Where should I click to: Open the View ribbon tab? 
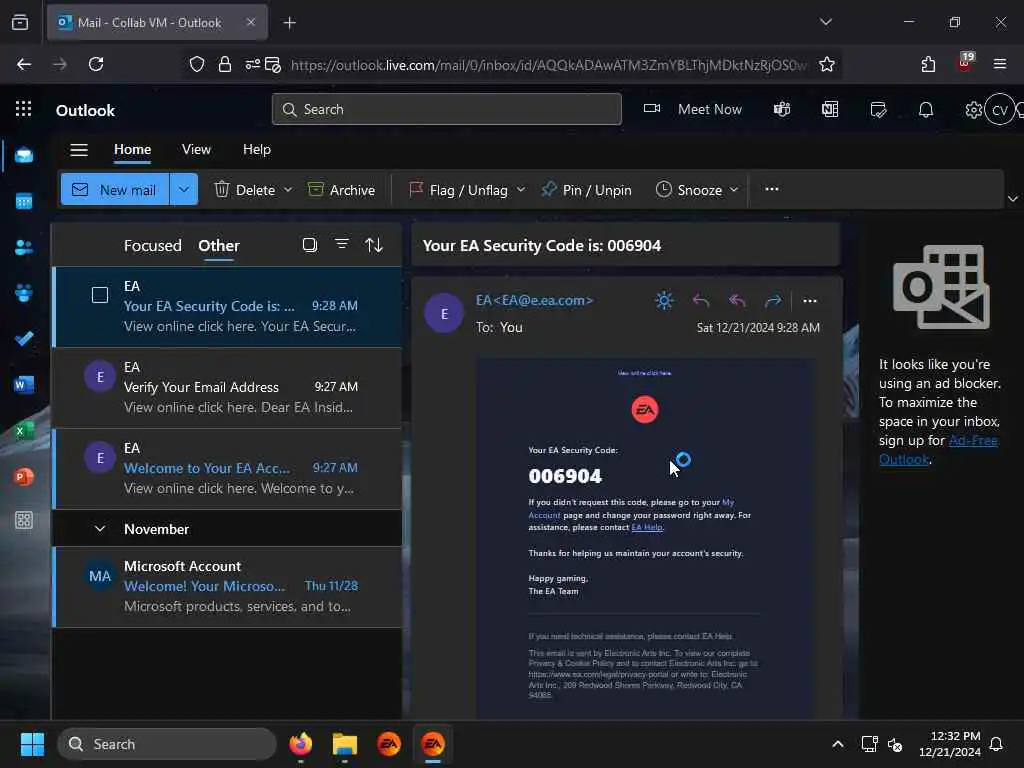click(x=197, y=150)
